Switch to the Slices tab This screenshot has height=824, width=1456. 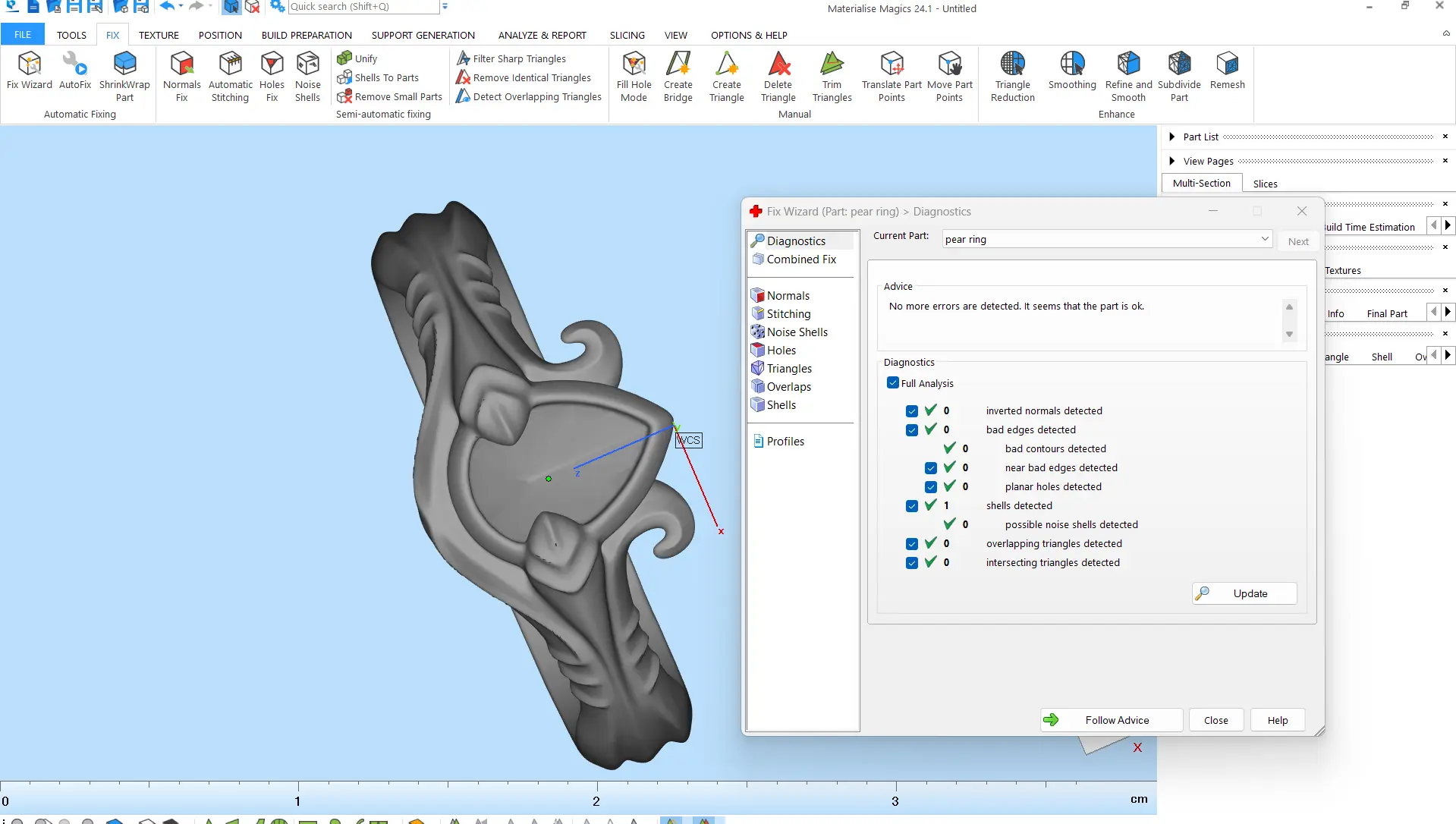tap(1265, 184)
